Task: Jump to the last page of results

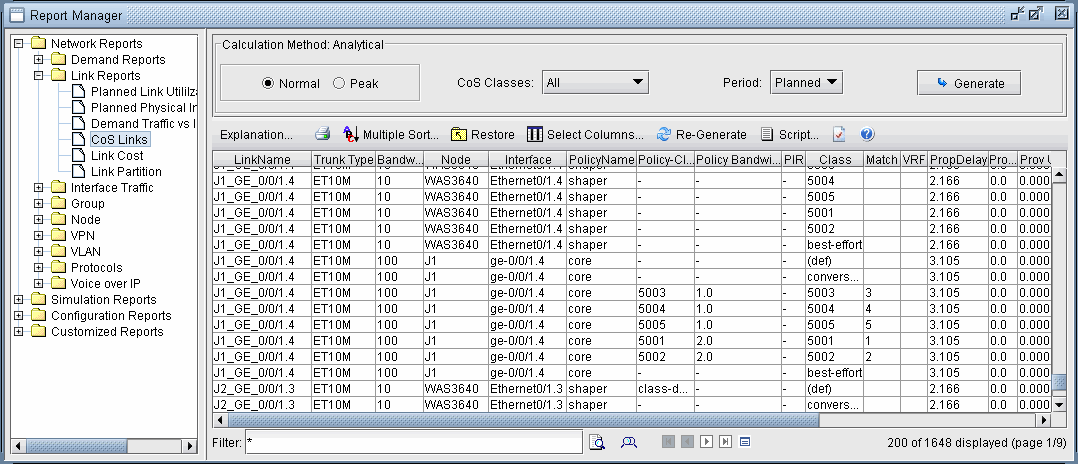Action: tap(725, 441)
